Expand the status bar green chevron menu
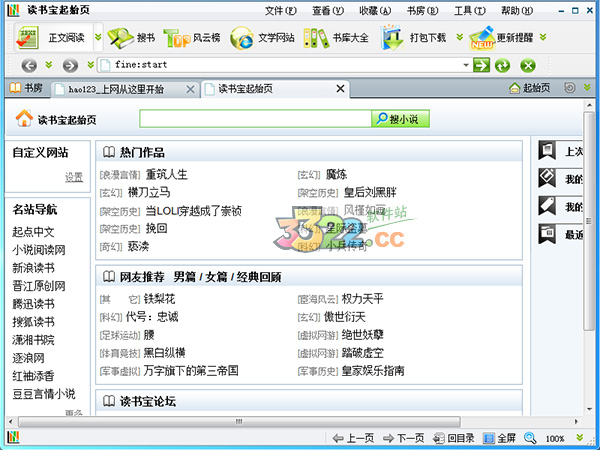Image resolution: width=600 pixels, height=450 pixels. pyautogui.click(x=580, y=437)
